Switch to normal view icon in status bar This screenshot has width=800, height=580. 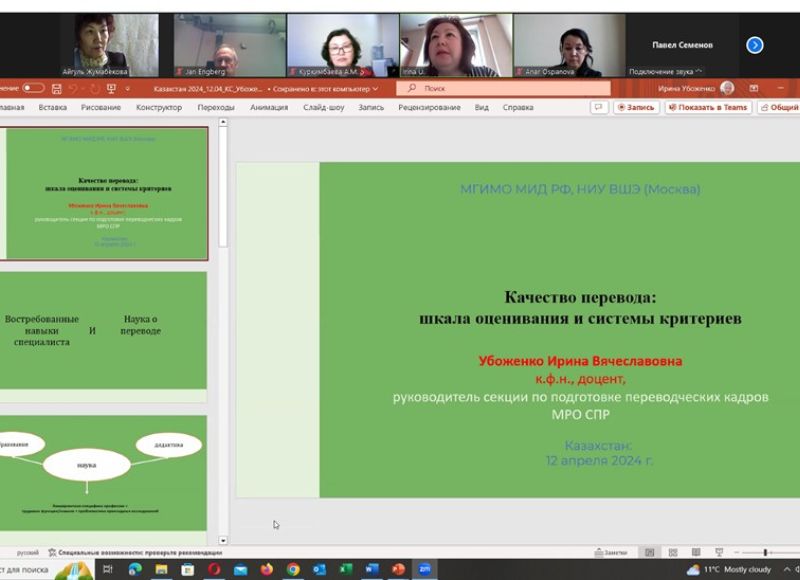650,552
